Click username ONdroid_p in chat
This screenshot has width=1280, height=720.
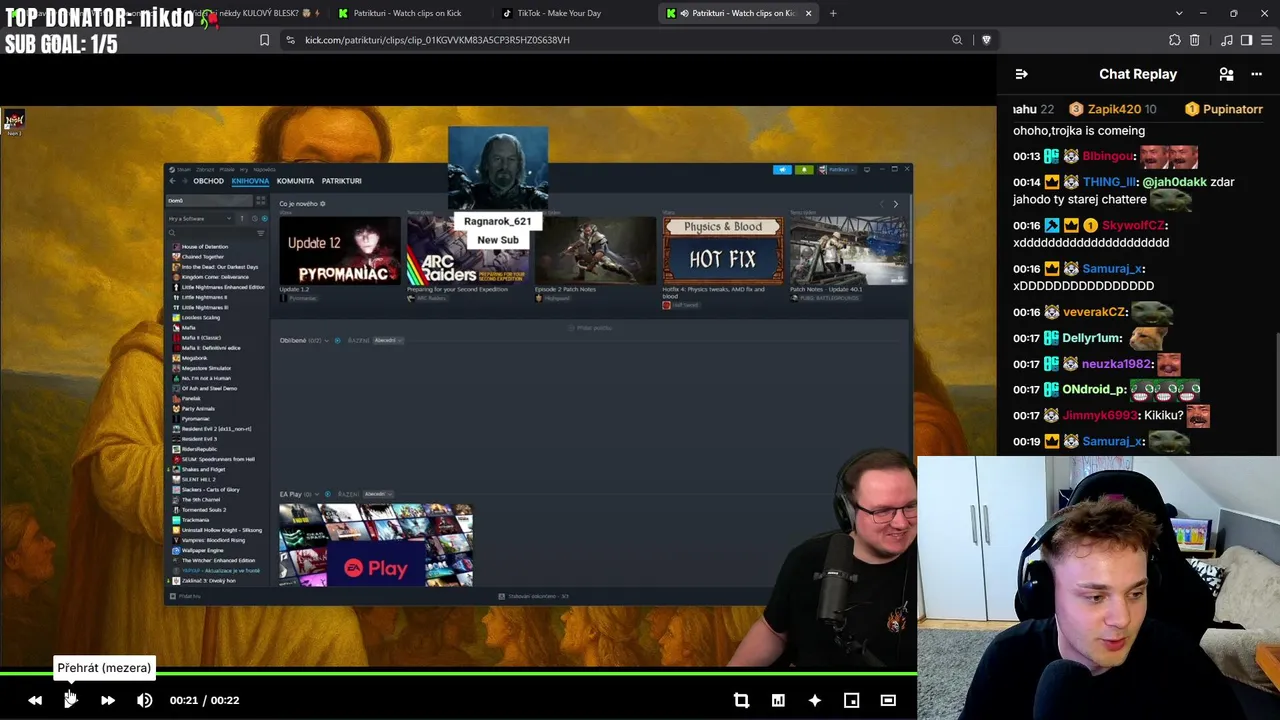pyautogui.click(x=1094, y=389)
